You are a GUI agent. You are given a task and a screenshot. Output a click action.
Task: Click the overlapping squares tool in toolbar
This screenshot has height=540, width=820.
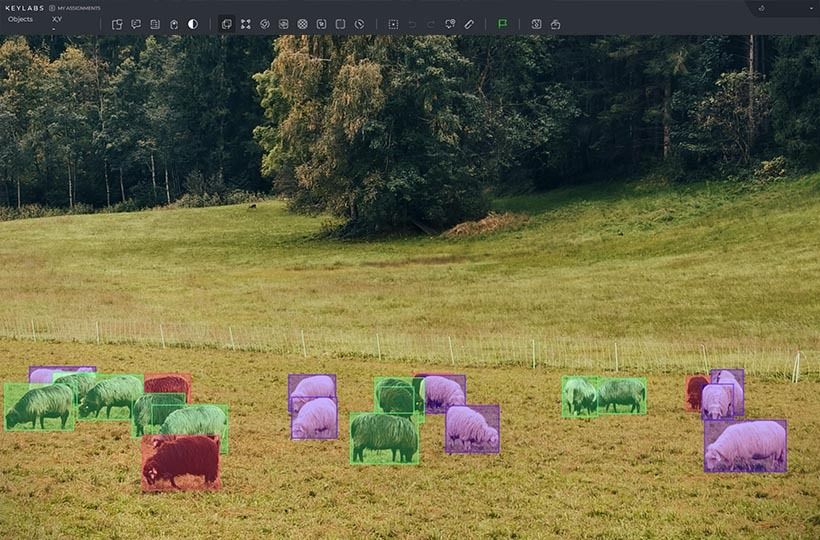(227, 24)
